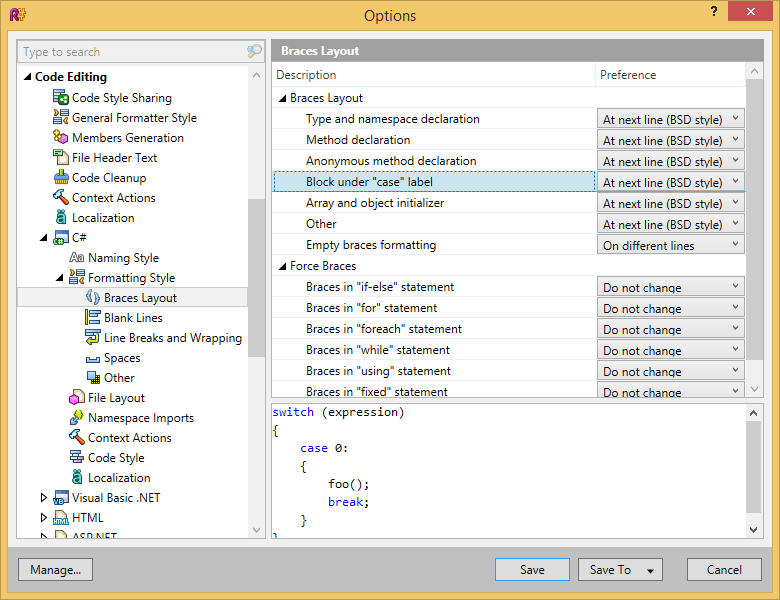Collapse the Formatting Style tree node

click(x=60, y=278)
